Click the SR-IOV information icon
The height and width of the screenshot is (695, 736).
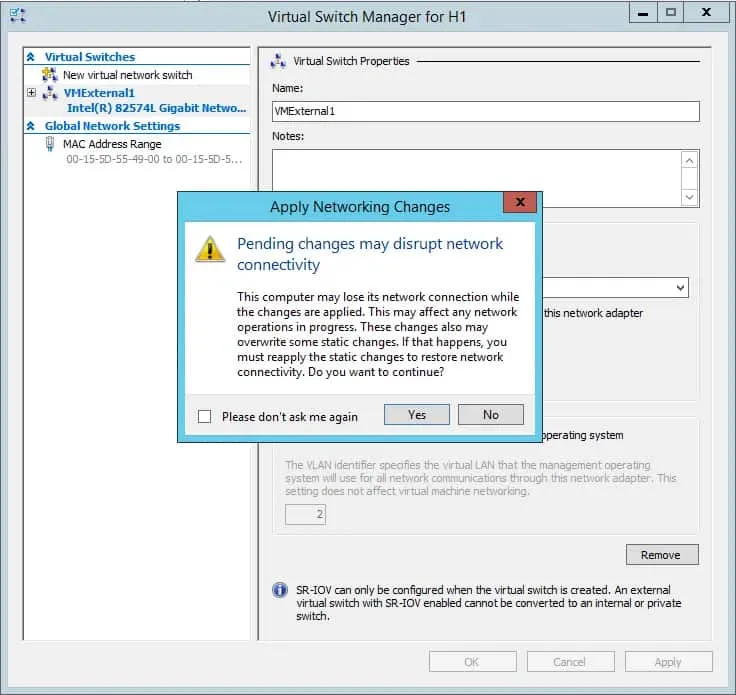pyautogui.click(x=280, y=590)
